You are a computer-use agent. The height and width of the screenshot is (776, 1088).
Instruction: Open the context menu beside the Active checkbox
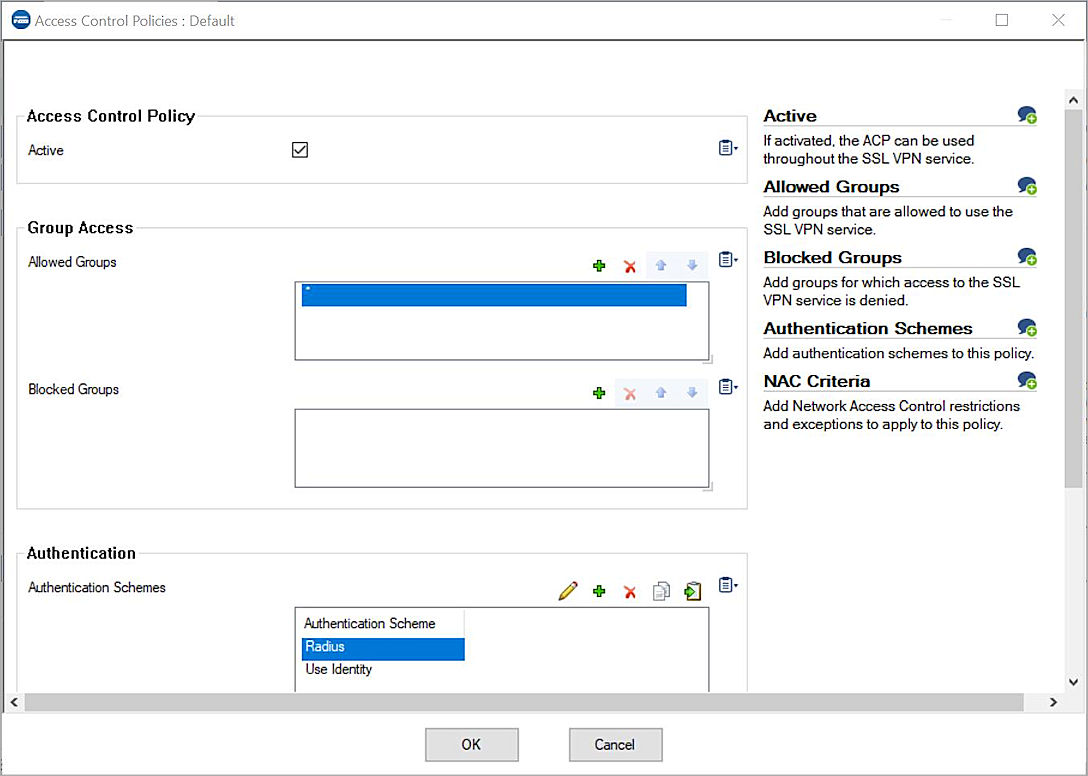[727, 148]
